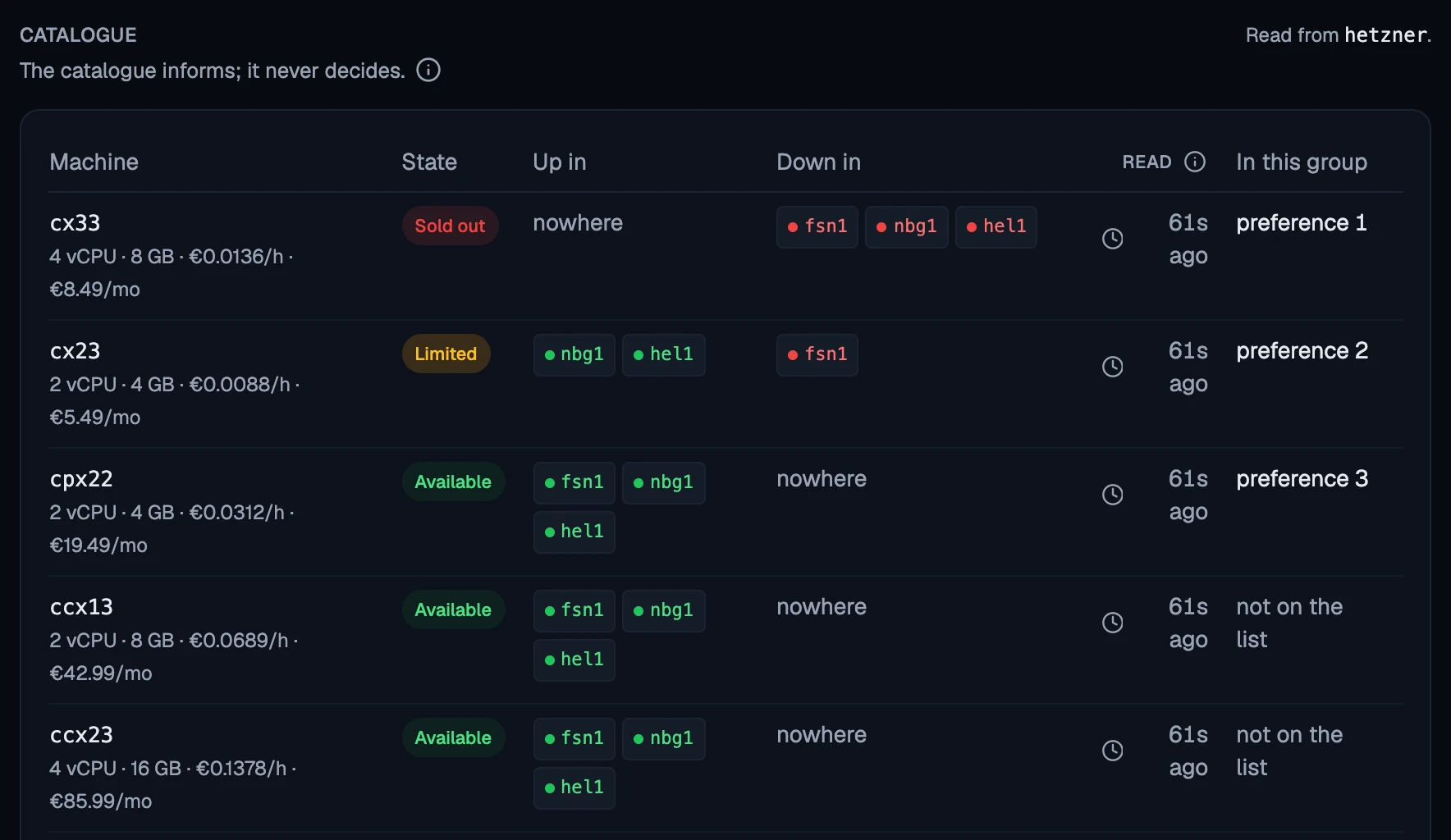Click 'not on the list' in ccx23 row
The width and height of the screenshot is (1451, 840).
click(1289, 751)
